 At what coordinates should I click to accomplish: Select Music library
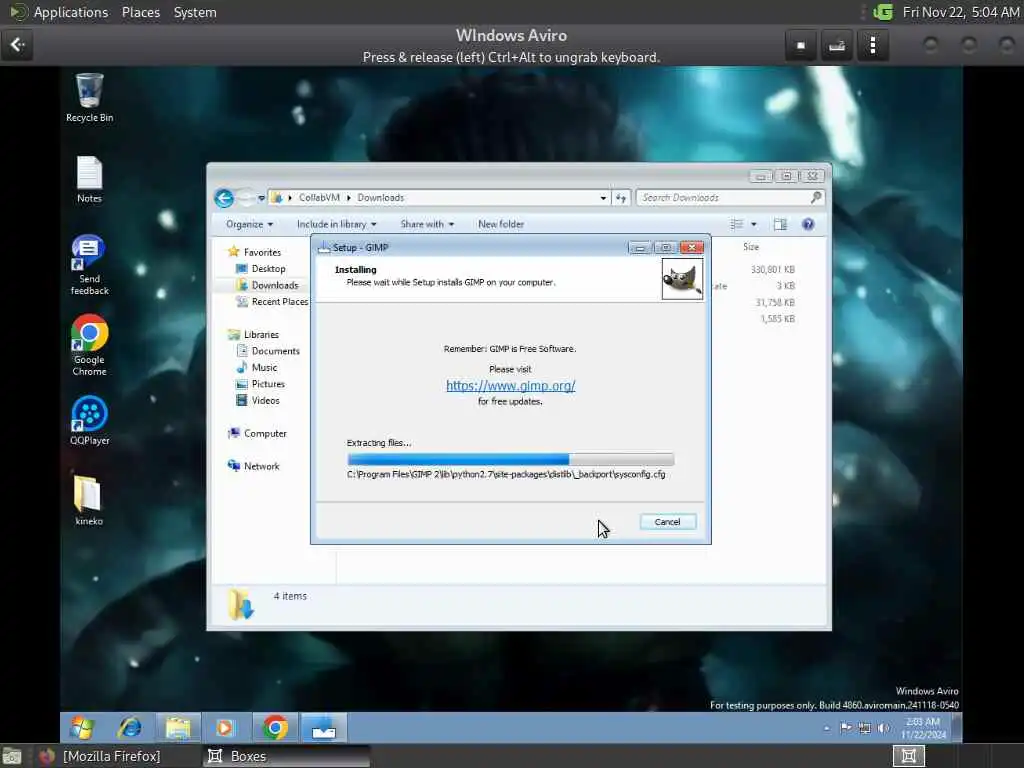tap(256, 368)
